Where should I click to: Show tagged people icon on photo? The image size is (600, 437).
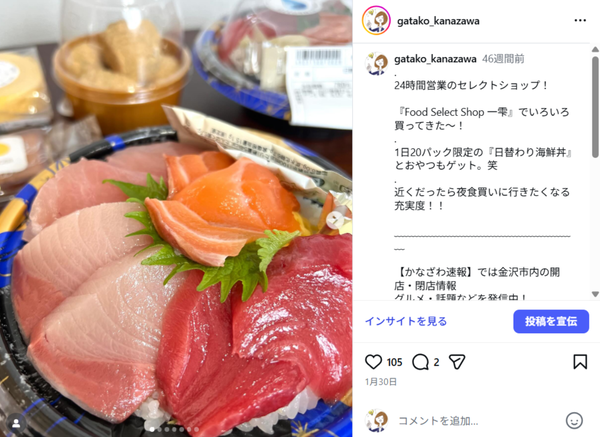coord(16,423)
